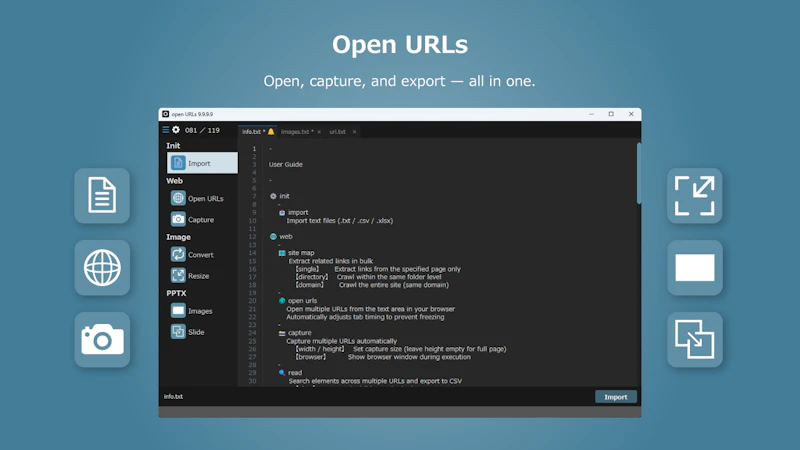800x450 pixels.
Task: Click the magnifier emoji beside 'read'
Action: coord(282,372)
